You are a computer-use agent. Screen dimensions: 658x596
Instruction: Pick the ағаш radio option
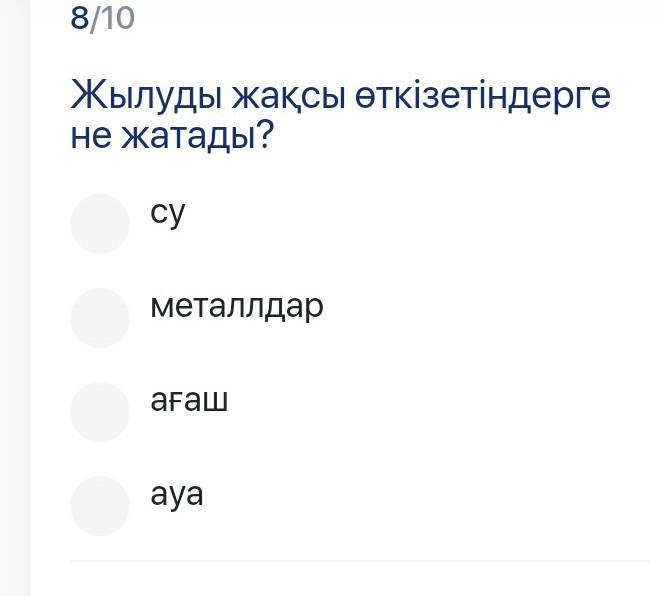100,412
